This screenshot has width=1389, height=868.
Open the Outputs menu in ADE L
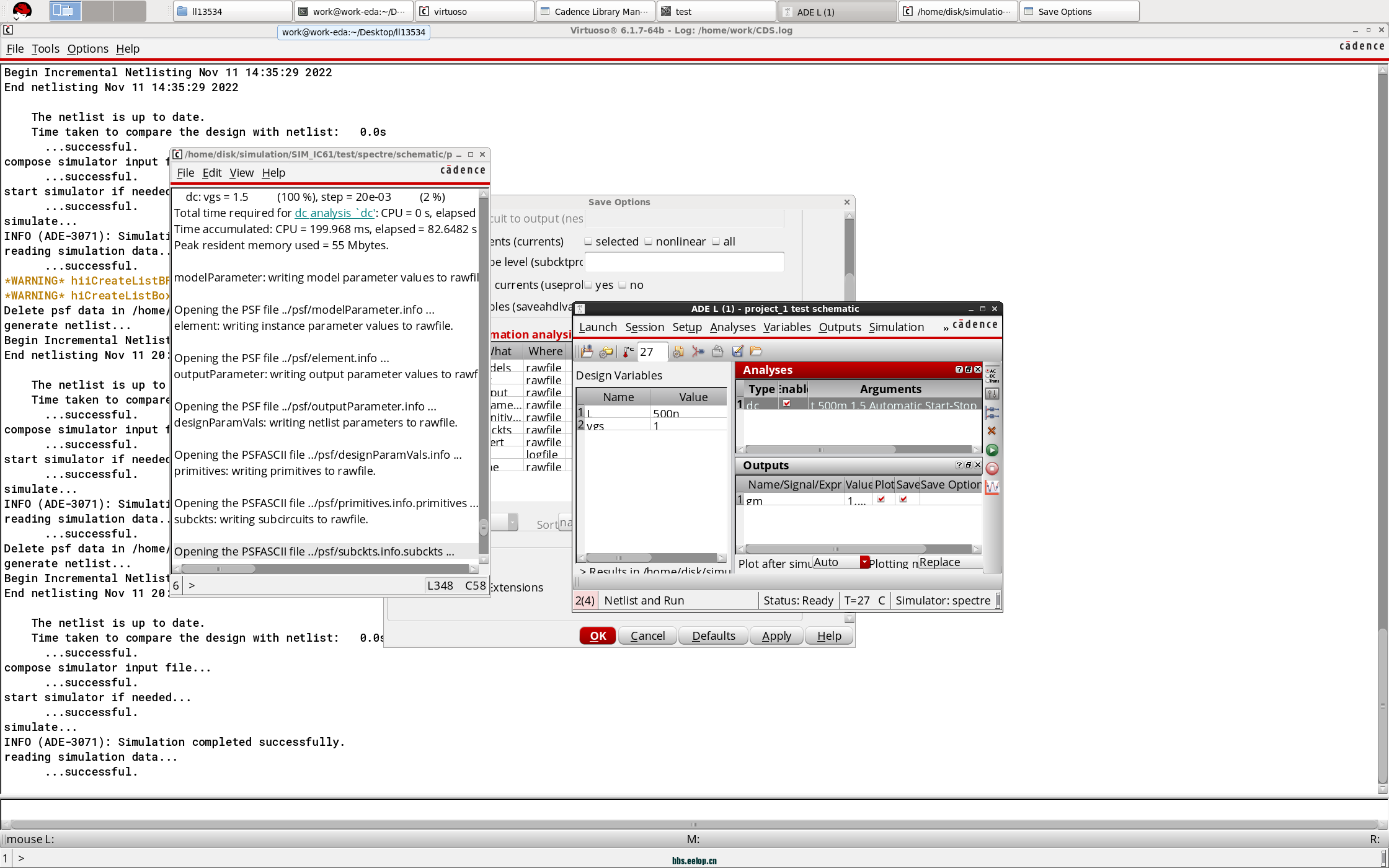tap(840, 327)
